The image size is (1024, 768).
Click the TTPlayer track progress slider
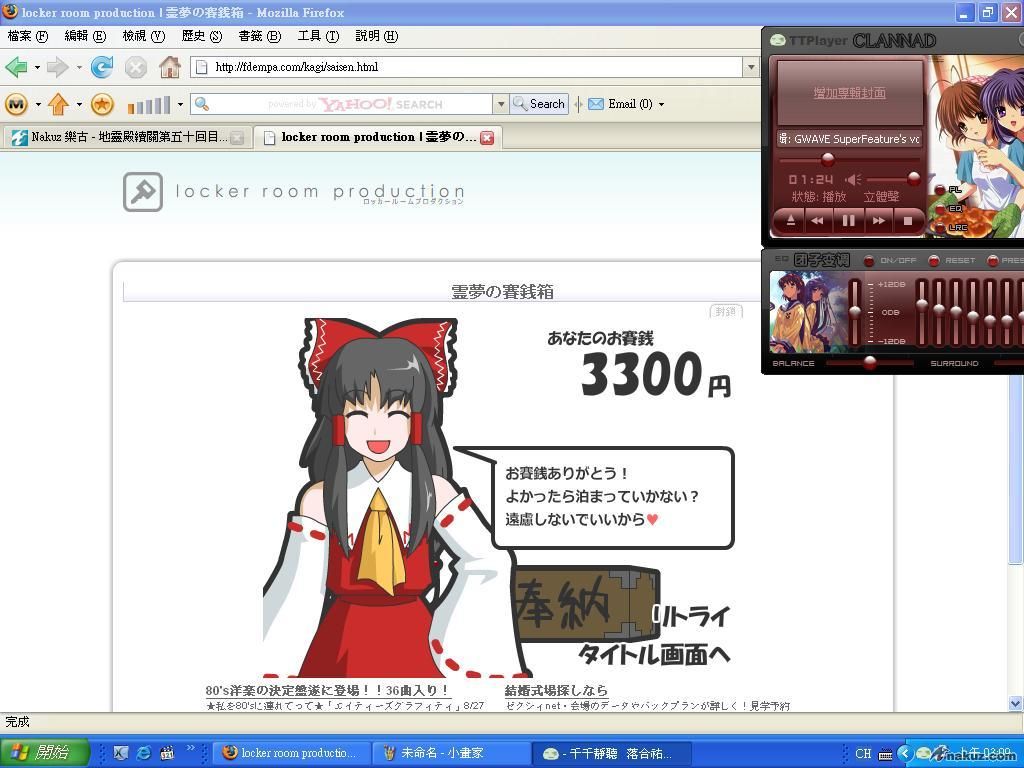(x=849, y=159)
